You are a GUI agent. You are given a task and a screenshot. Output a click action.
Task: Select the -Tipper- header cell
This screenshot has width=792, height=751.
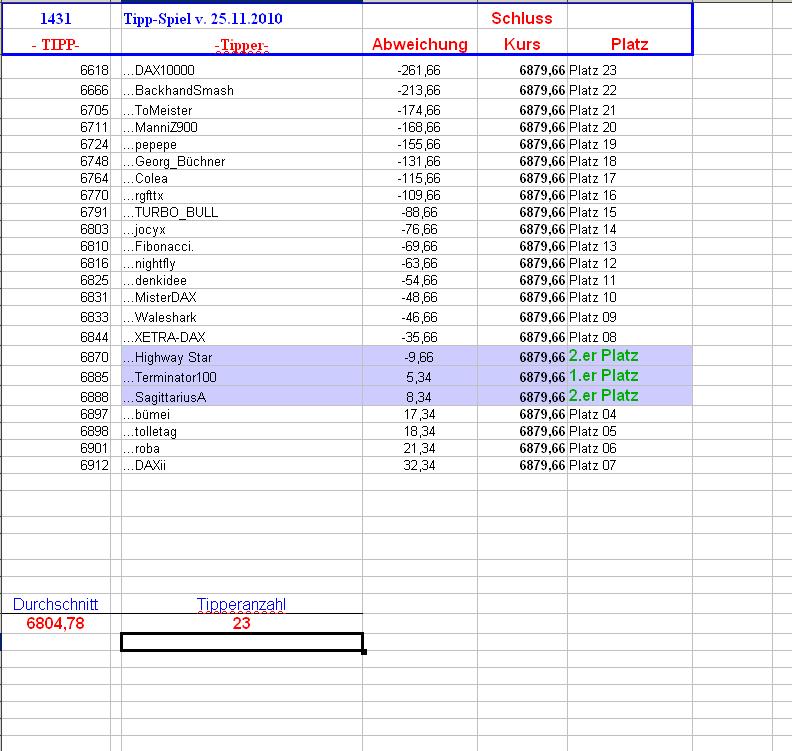coord(242,44)
